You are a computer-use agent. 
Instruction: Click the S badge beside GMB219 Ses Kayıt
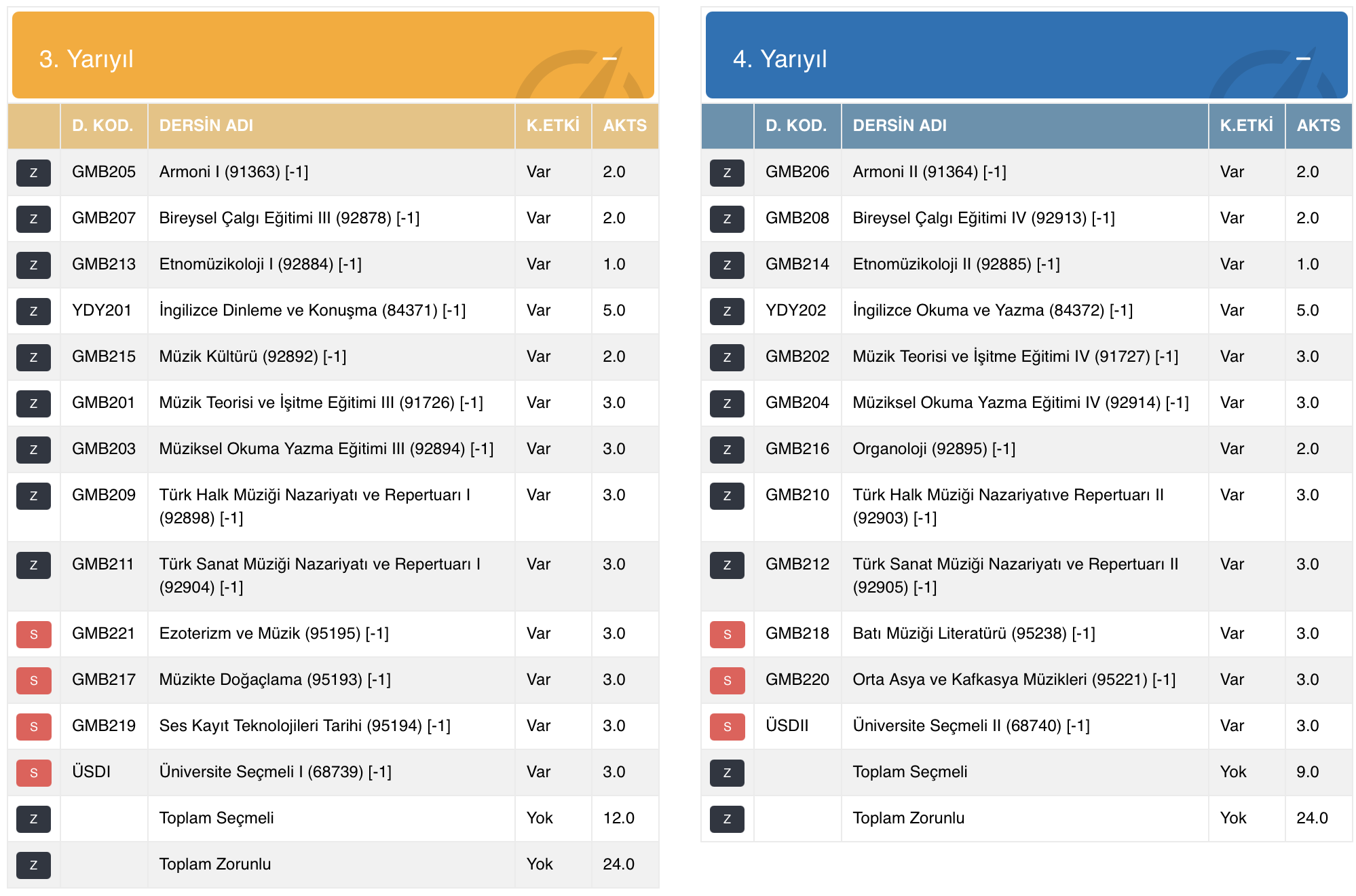click(x=33, y=726)
